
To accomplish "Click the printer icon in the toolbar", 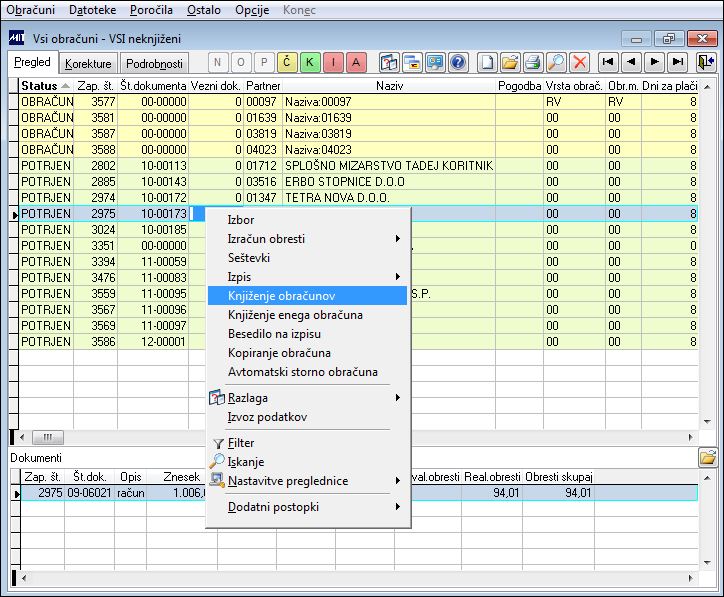I will click(533, 62).
